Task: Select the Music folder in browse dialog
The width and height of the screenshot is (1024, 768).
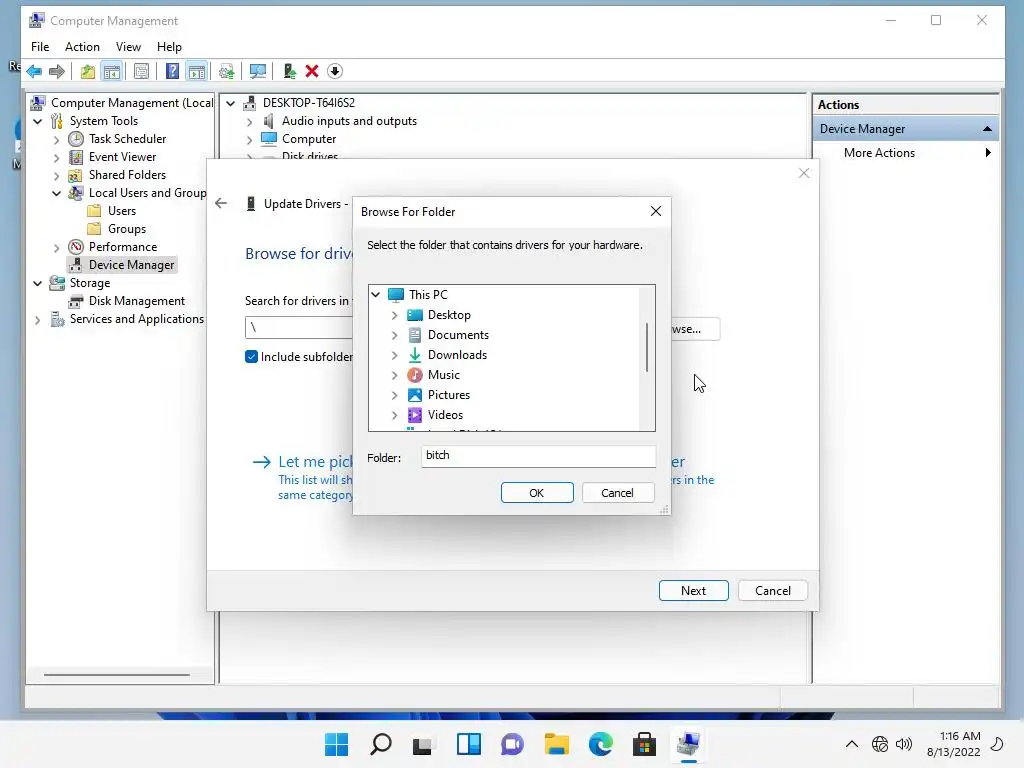Action: click(443, 375)
